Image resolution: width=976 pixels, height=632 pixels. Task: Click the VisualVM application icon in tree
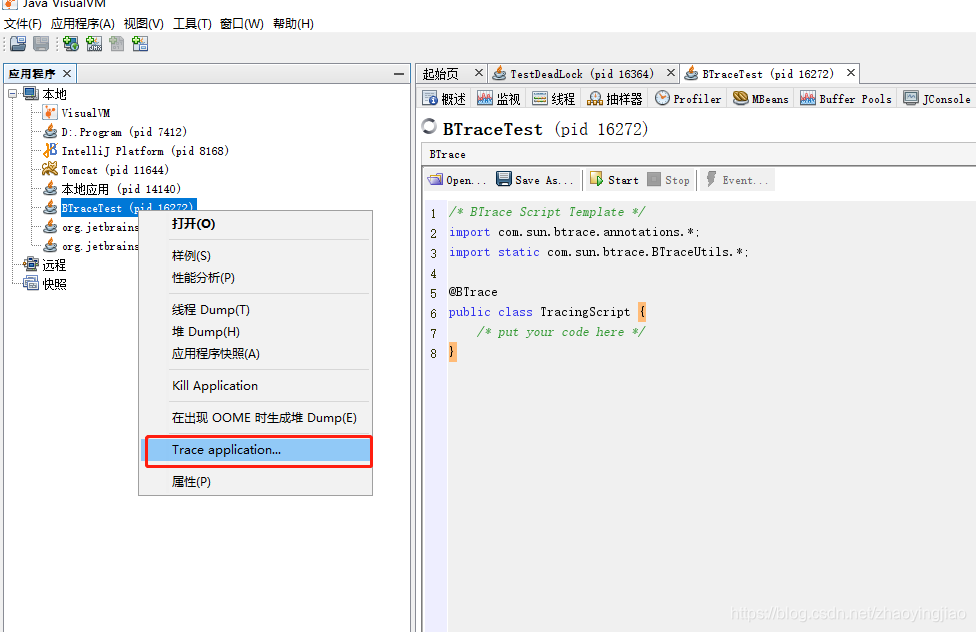[50, 113]
